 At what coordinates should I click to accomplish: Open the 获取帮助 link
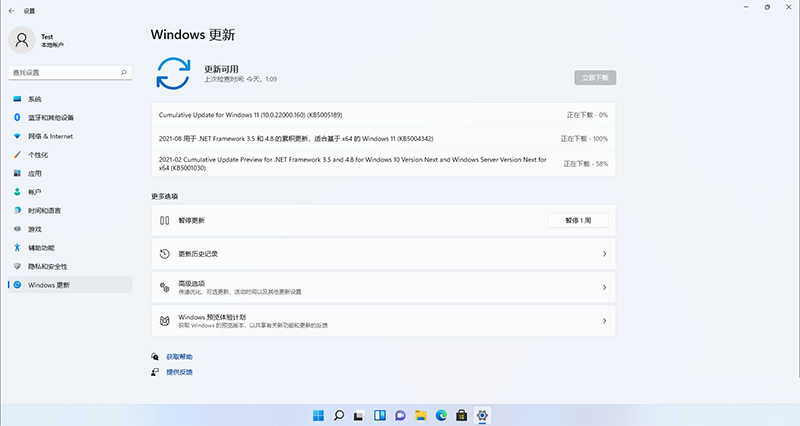tap(180, 357)
